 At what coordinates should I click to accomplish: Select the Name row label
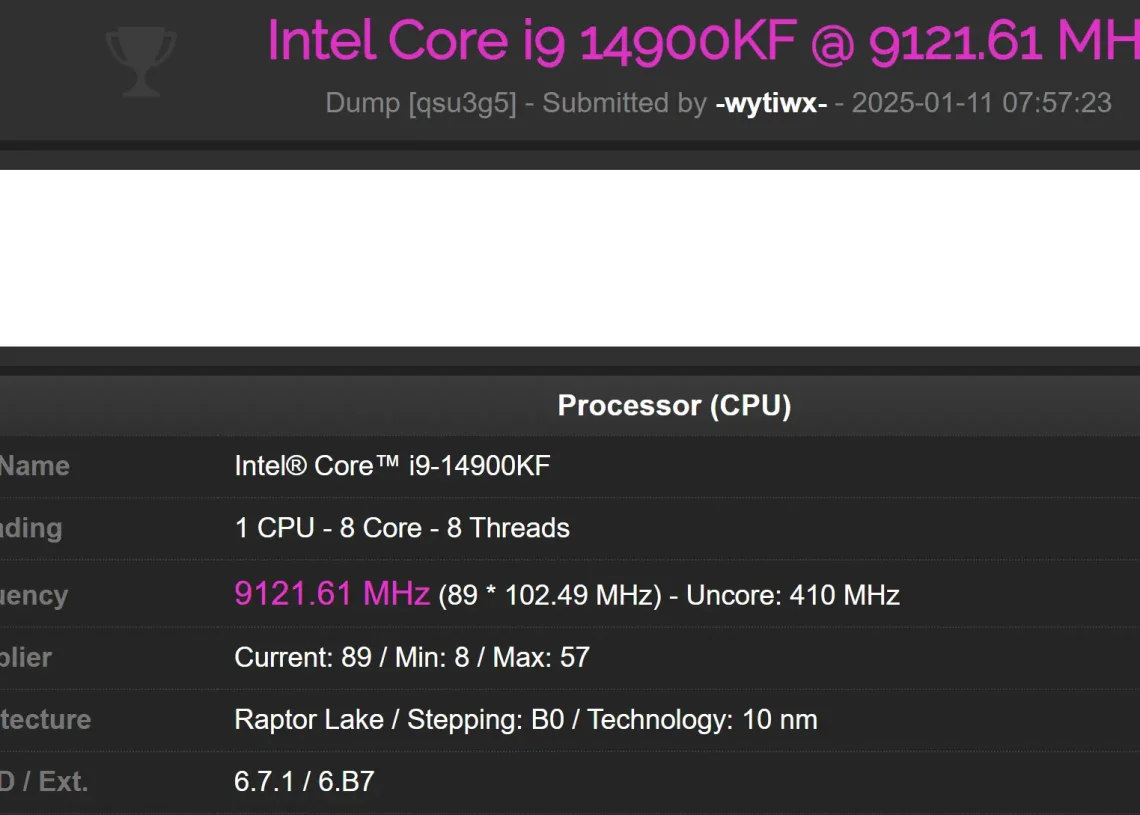(34, 466)
